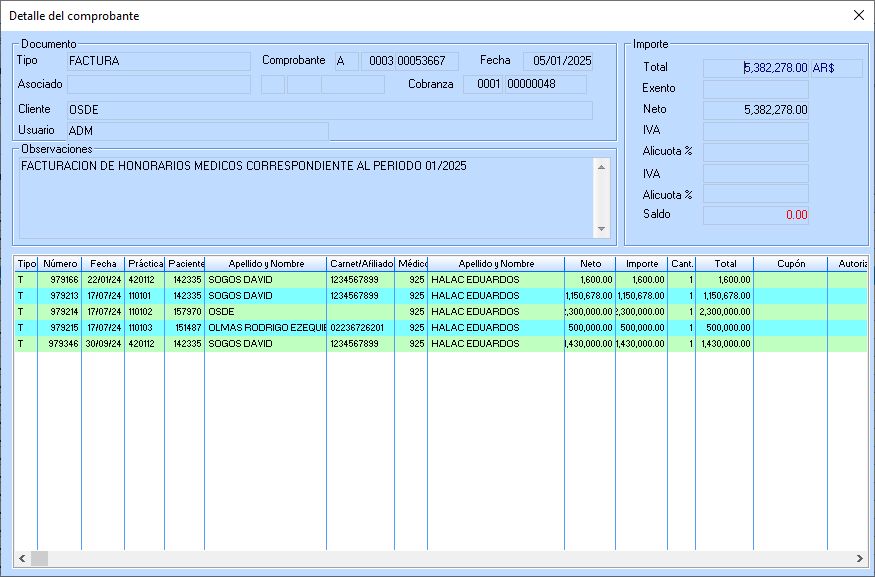Click the Observaciones scroll up arrow

tap(601, 167)
